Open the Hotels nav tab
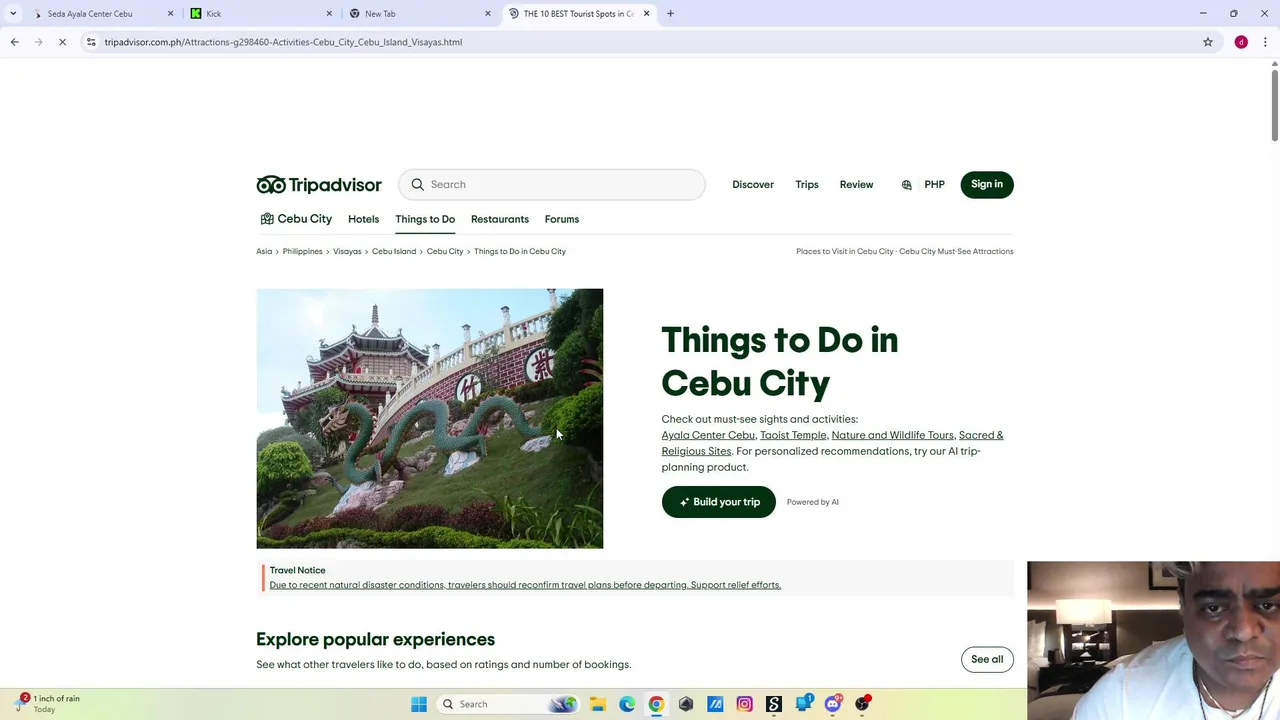 (363, 219)
